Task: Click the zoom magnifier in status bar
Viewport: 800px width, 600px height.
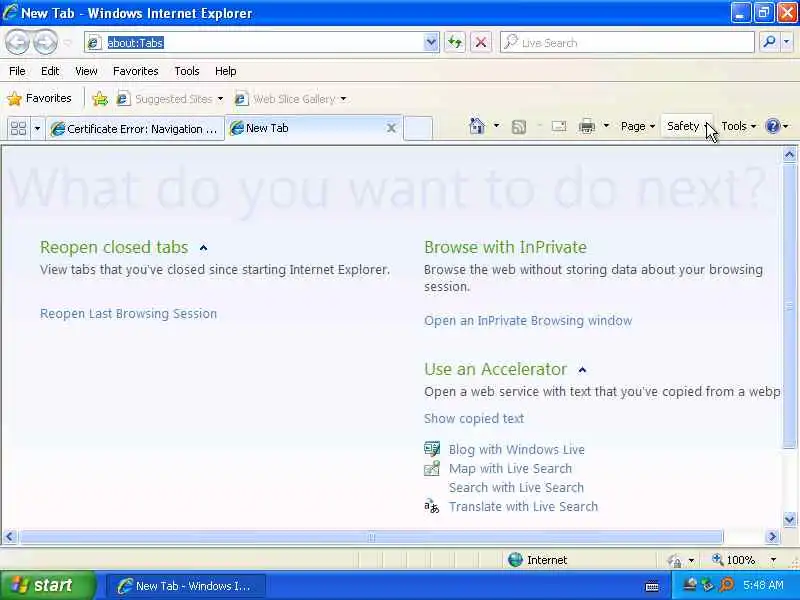Action: click(x=718, y=560)
